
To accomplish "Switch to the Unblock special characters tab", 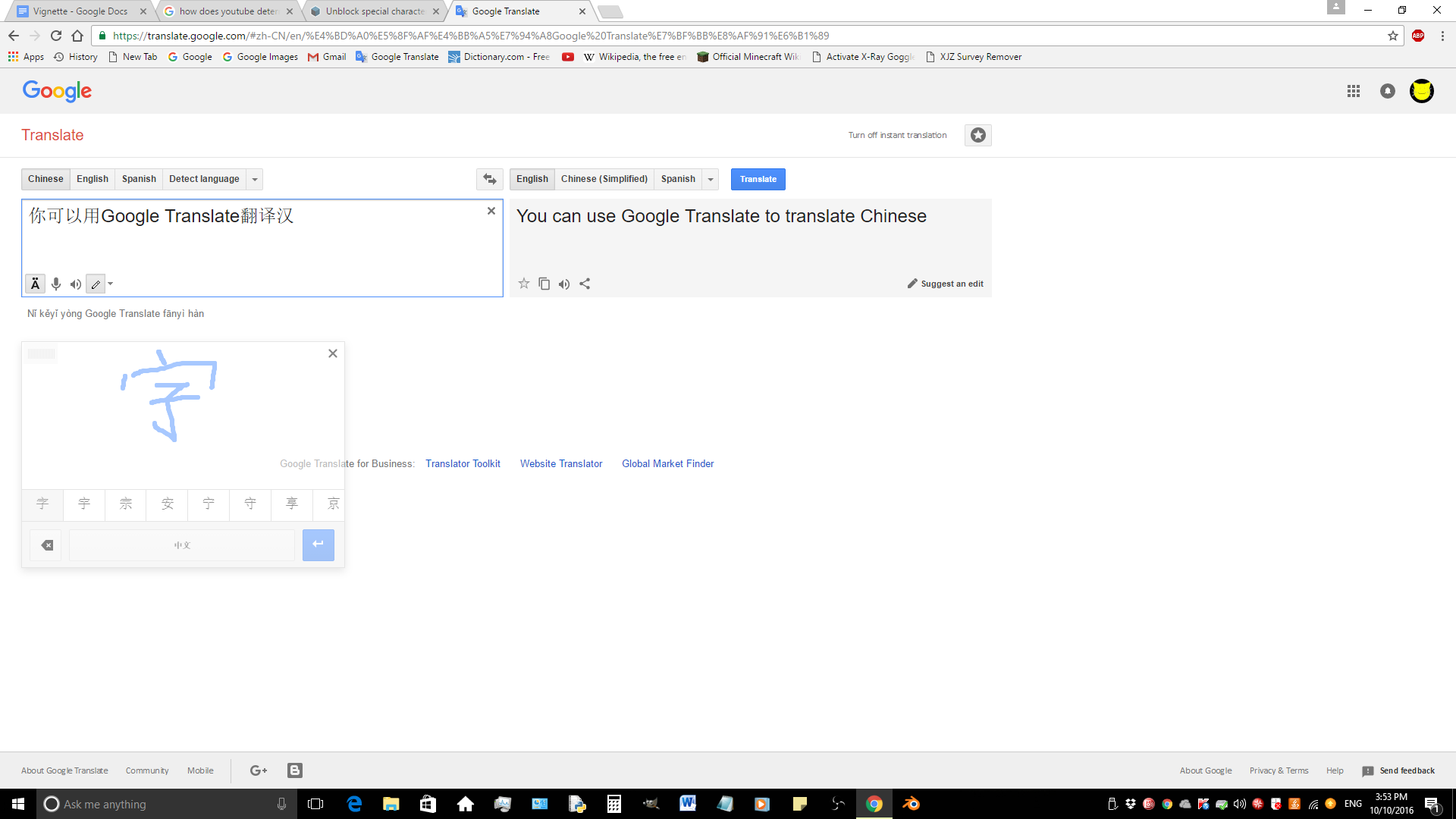I will click(375, 11).
